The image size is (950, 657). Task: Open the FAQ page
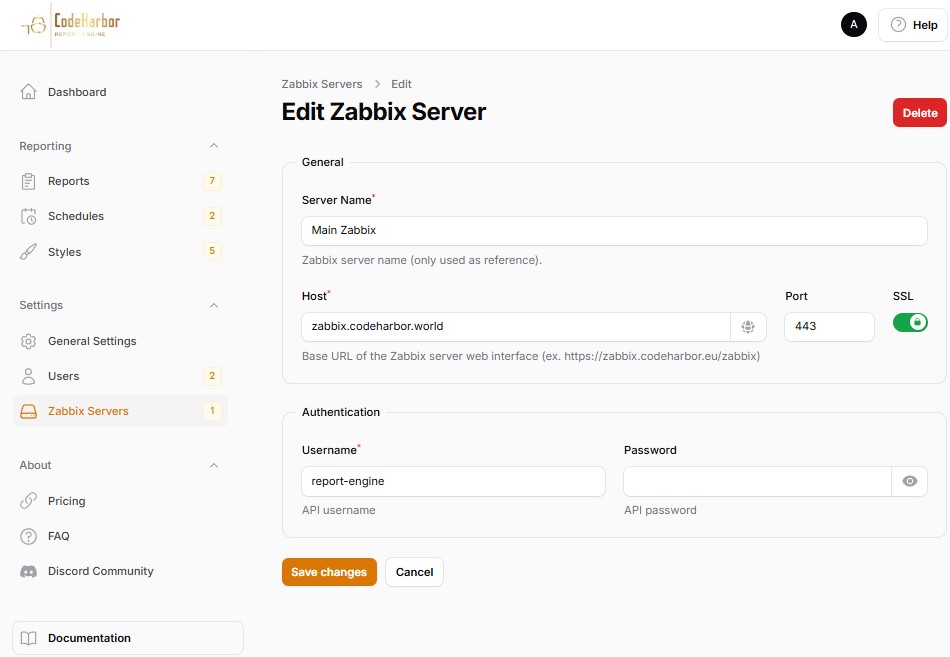click(120, 536)
